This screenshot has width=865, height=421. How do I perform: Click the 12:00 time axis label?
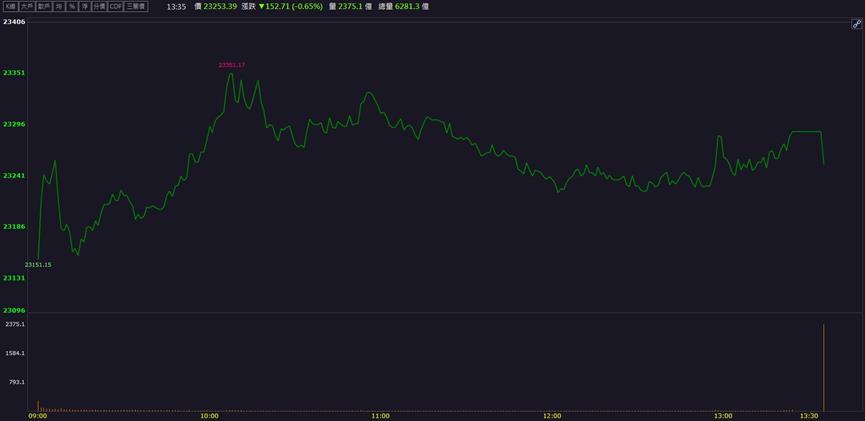point(552,416)
